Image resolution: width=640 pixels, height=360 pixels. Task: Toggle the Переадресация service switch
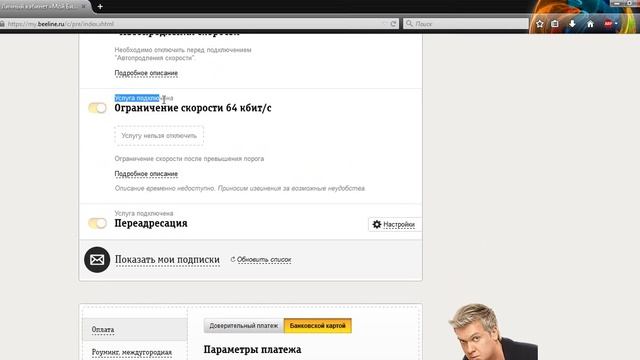[x=97, y=223]
